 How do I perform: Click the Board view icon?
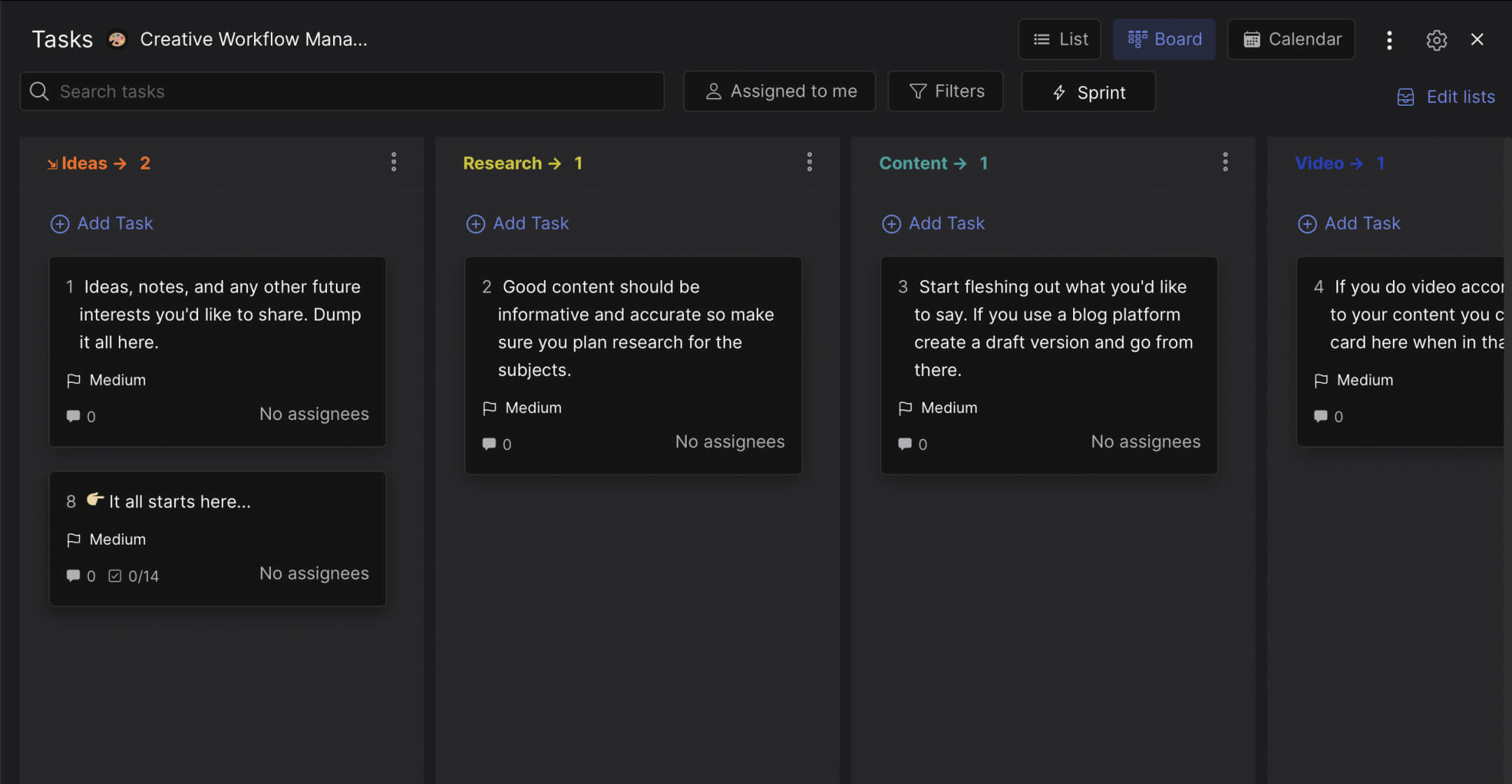click(x=1138, y=38)
